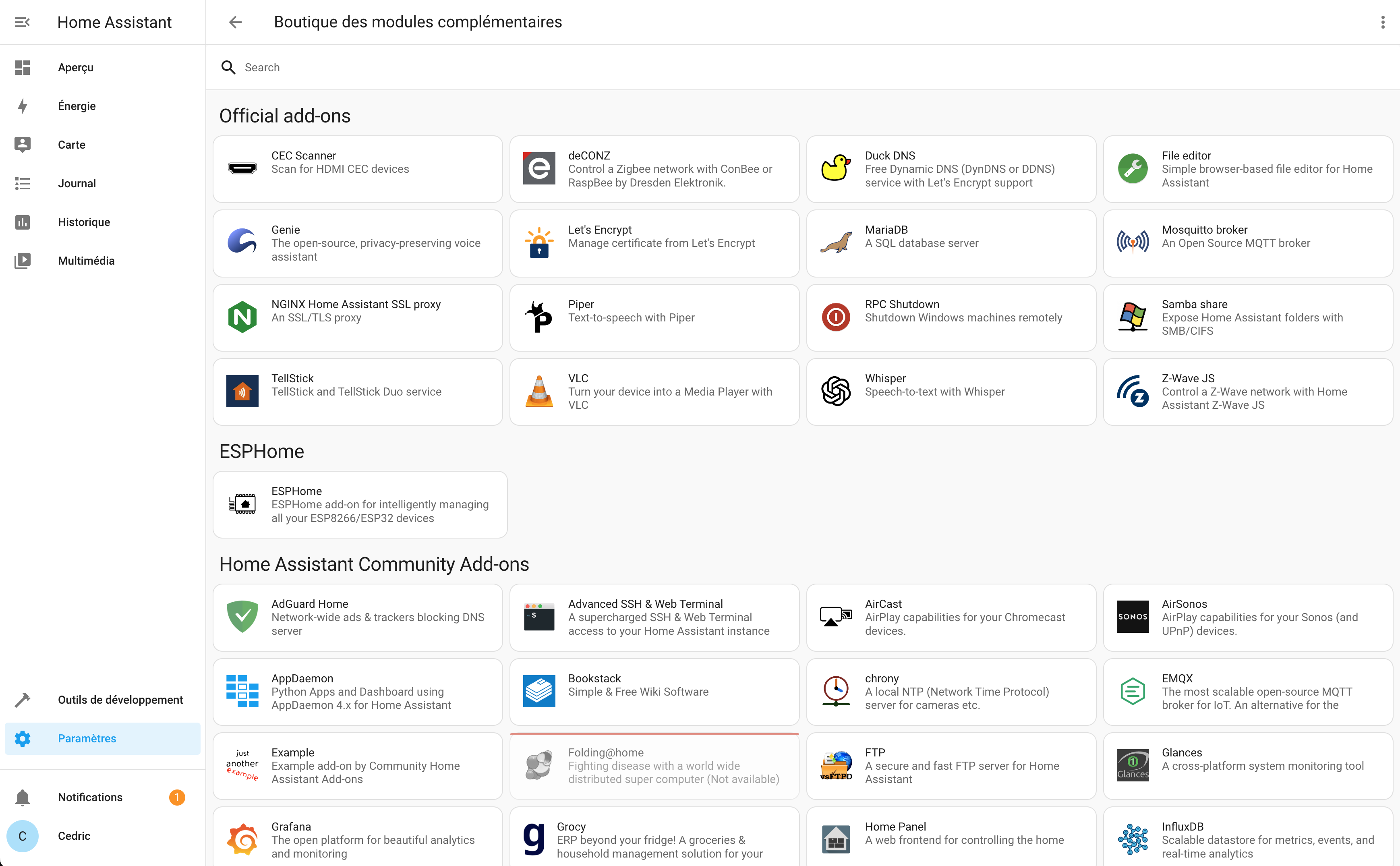The image size is (1400, 866).
Task: Click the ESPHome chip icon
Action: [242, 504]
